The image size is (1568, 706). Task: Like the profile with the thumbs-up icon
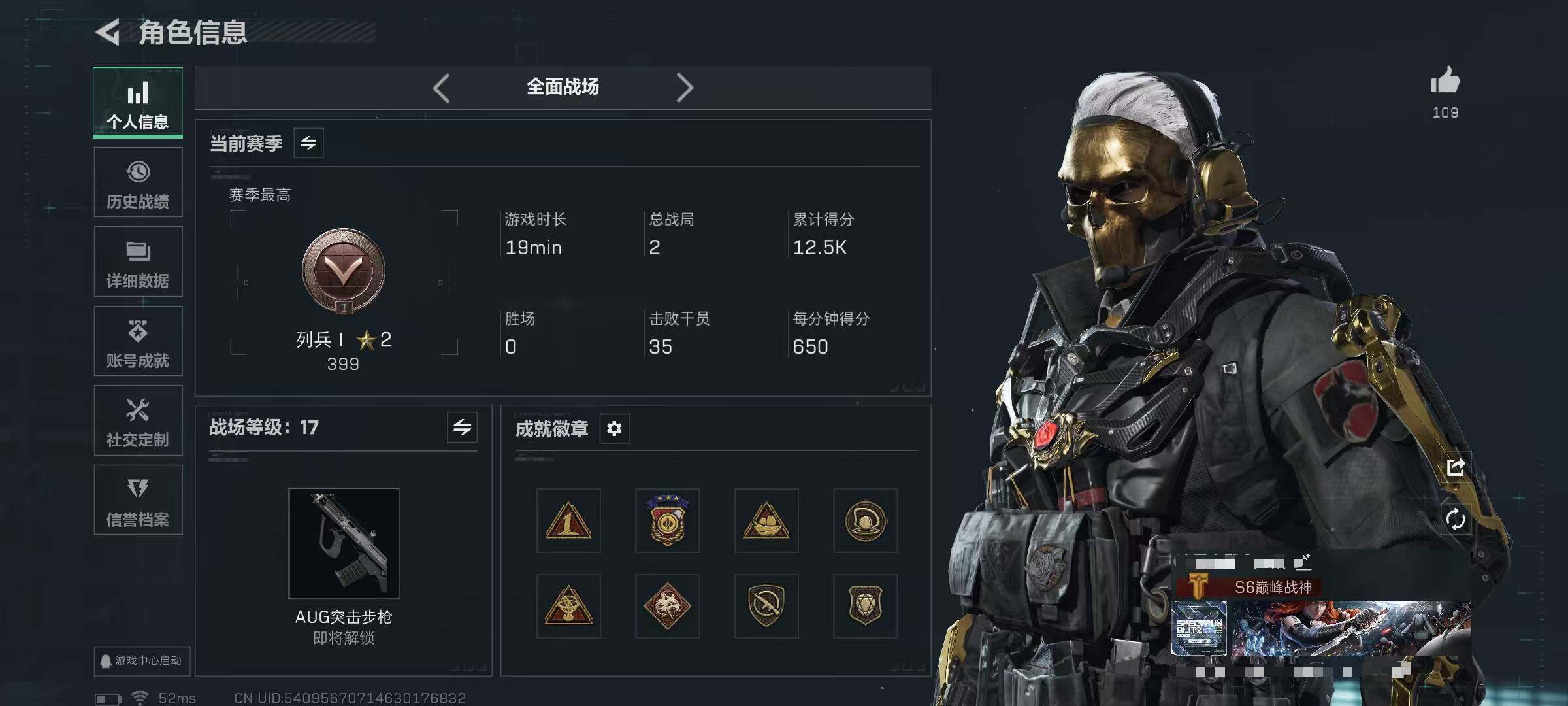pos(1445,81)
